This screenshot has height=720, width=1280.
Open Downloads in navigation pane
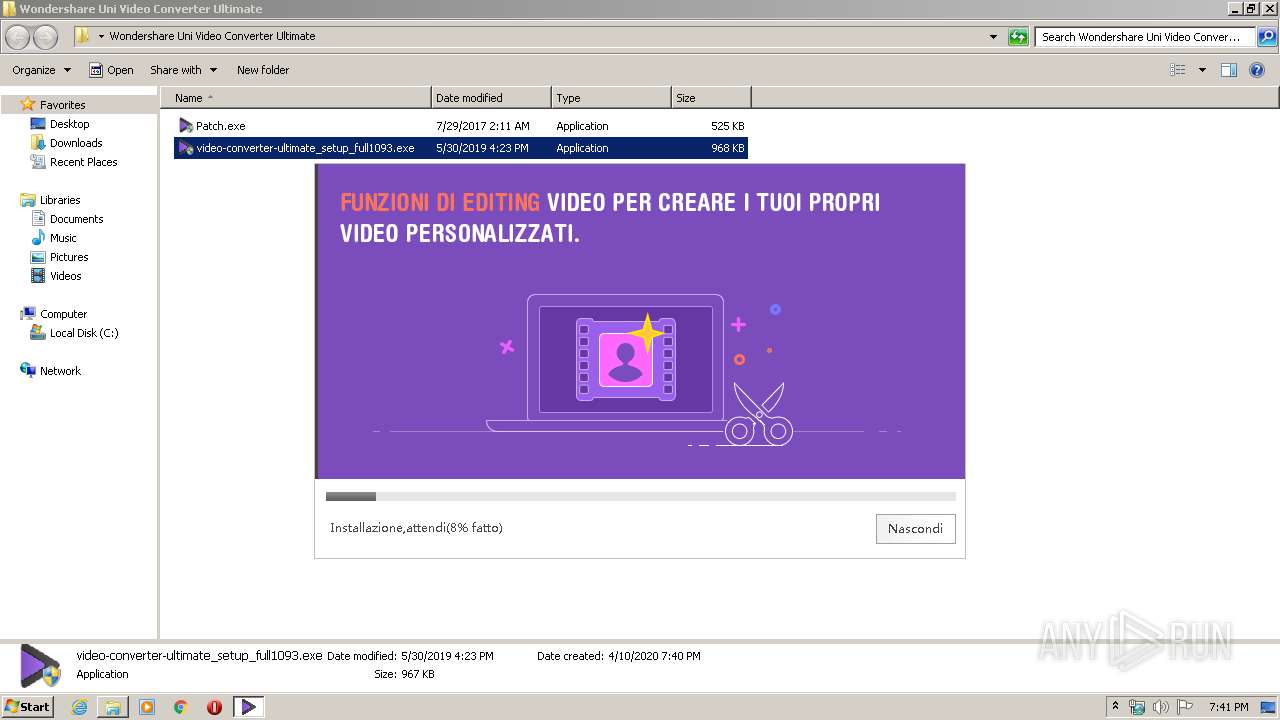tap(76, 143)
